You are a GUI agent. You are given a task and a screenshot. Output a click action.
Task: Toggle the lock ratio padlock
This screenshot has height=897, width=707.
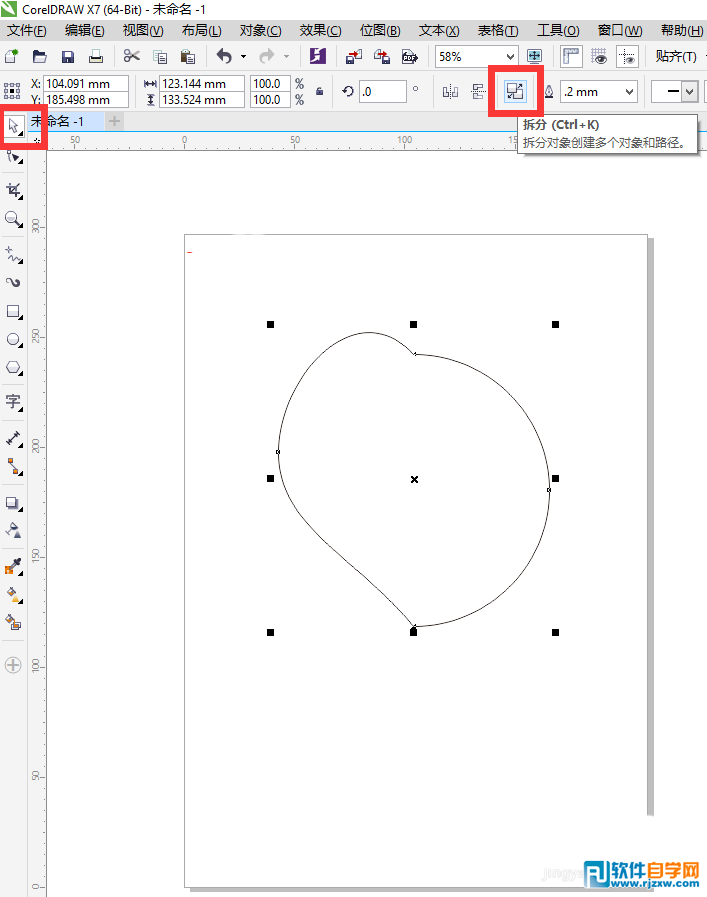coord(320,91)
